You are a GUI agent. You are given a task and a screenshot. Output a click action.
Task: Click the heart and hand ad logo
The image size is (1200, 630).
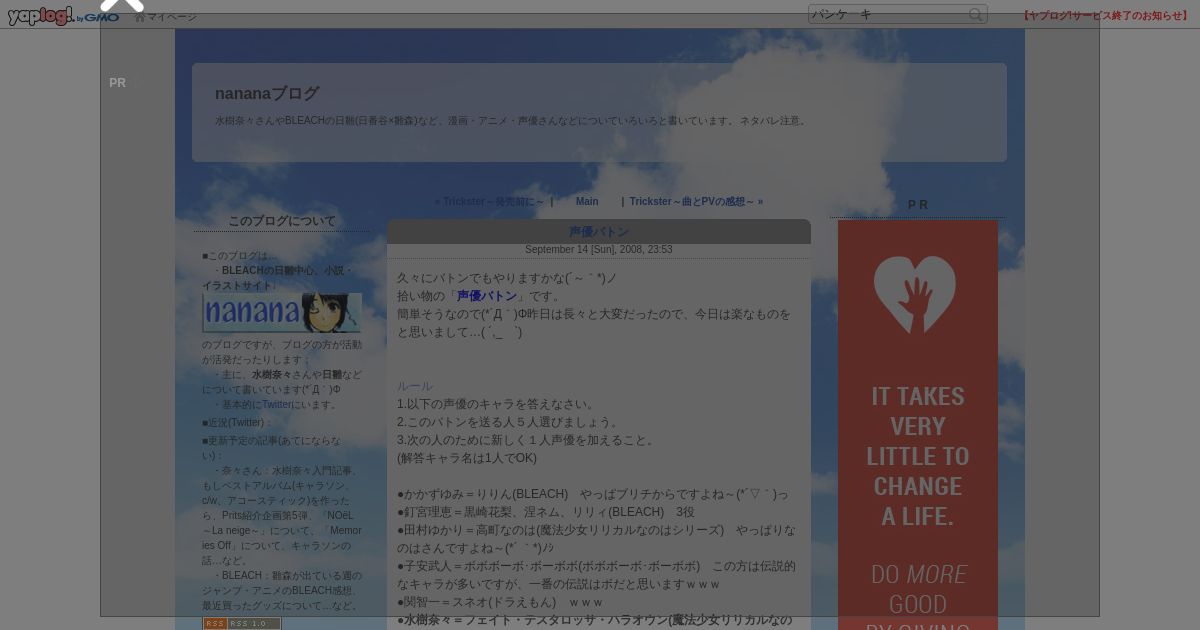pyautogui.click(x=914, y=294)
